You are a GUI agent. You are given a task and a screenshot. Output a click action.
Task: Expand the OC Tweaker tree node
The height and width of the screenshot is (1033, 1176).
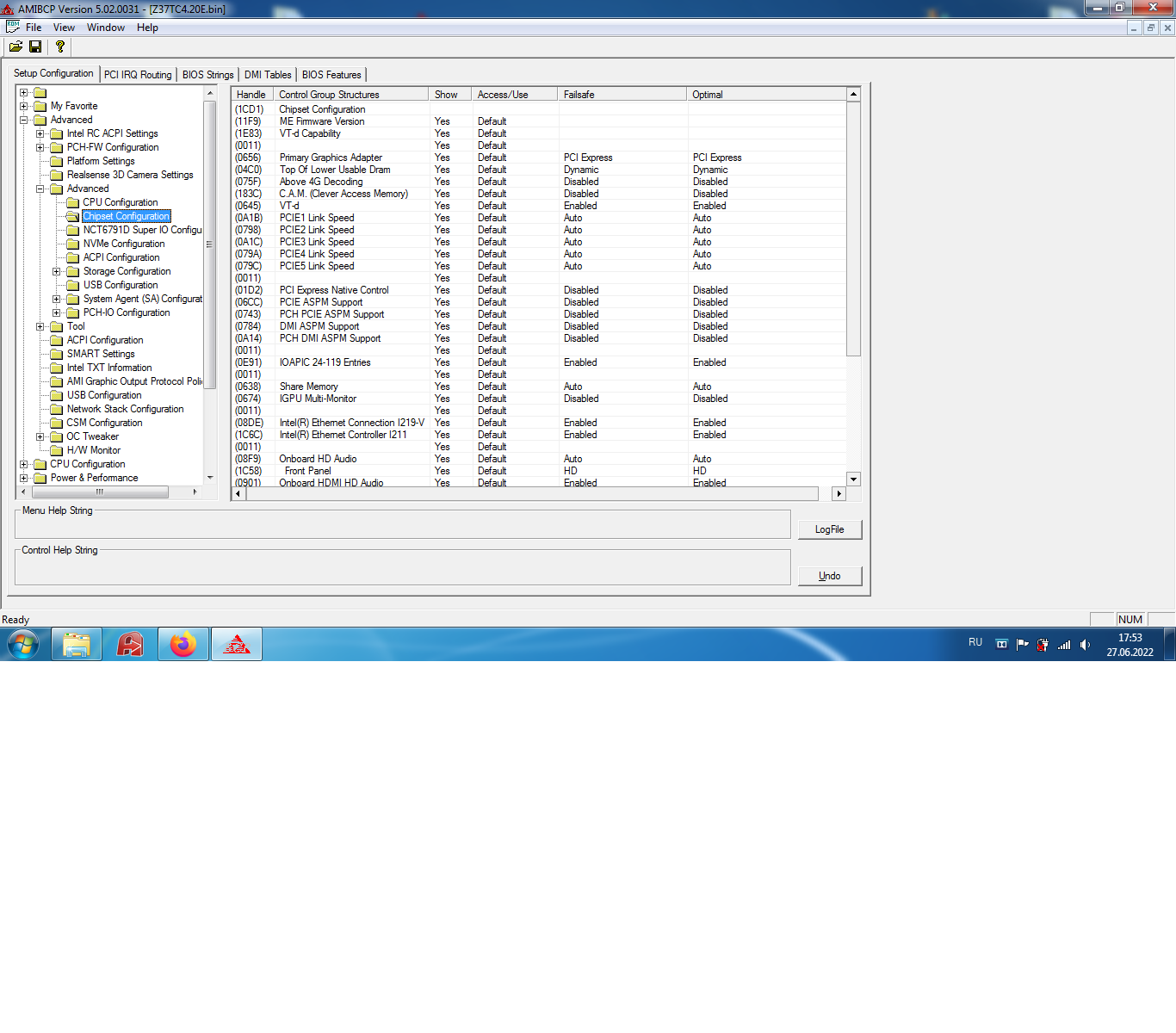(x=40, y=436)
